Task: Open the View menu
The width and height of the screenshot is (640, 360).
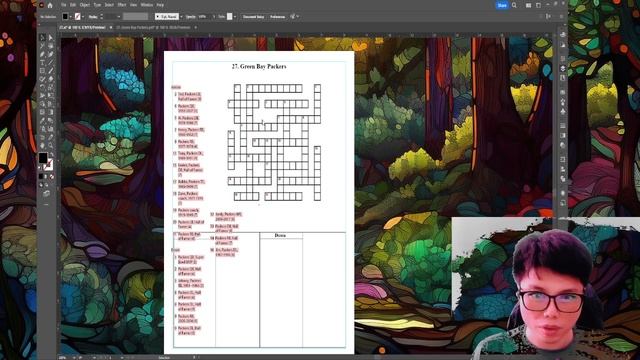Action: coord(133,5)
